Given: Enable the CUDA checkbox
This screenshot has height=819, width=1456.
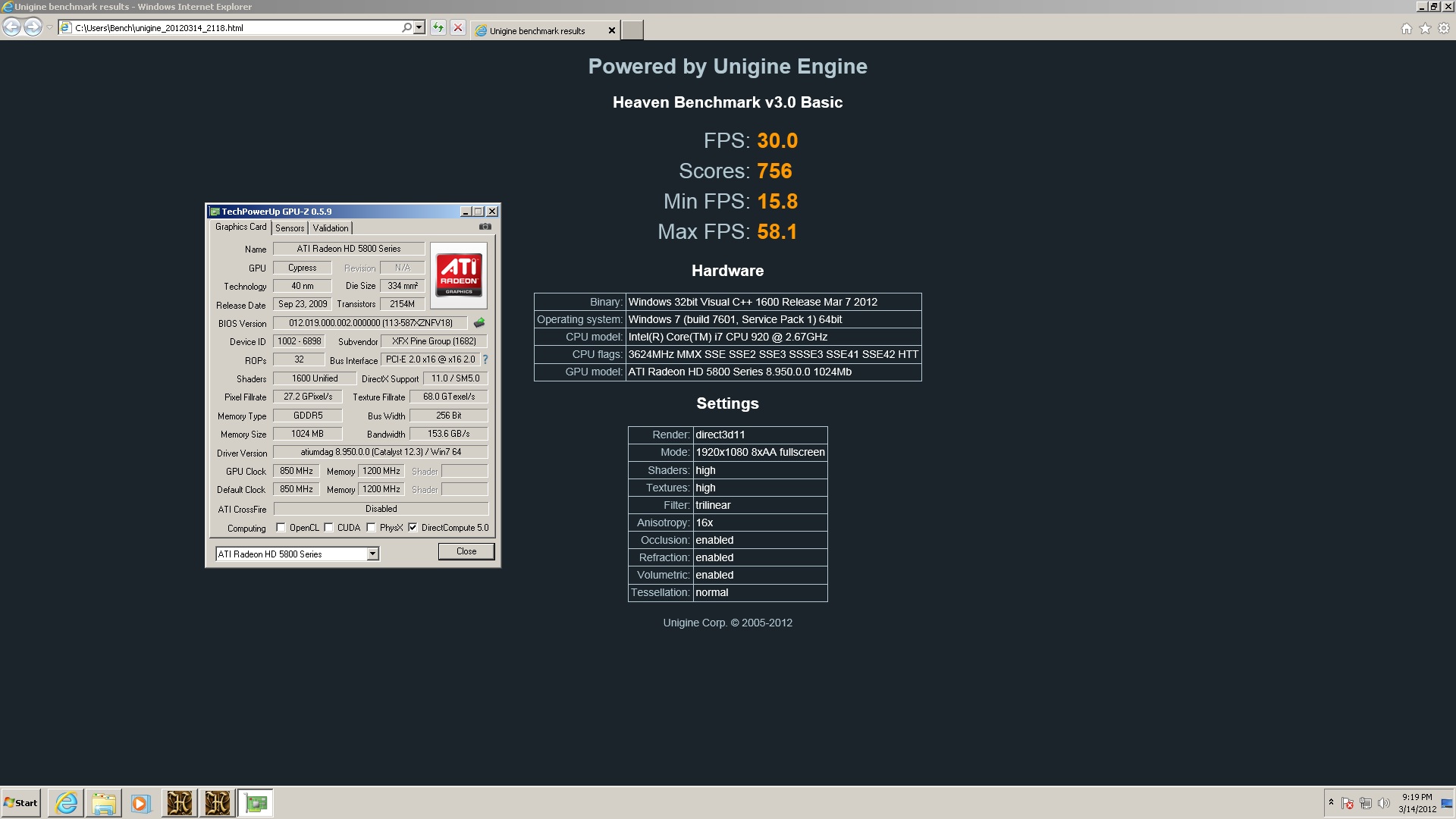Looking at the screenshot, I should tap(328, 528).
